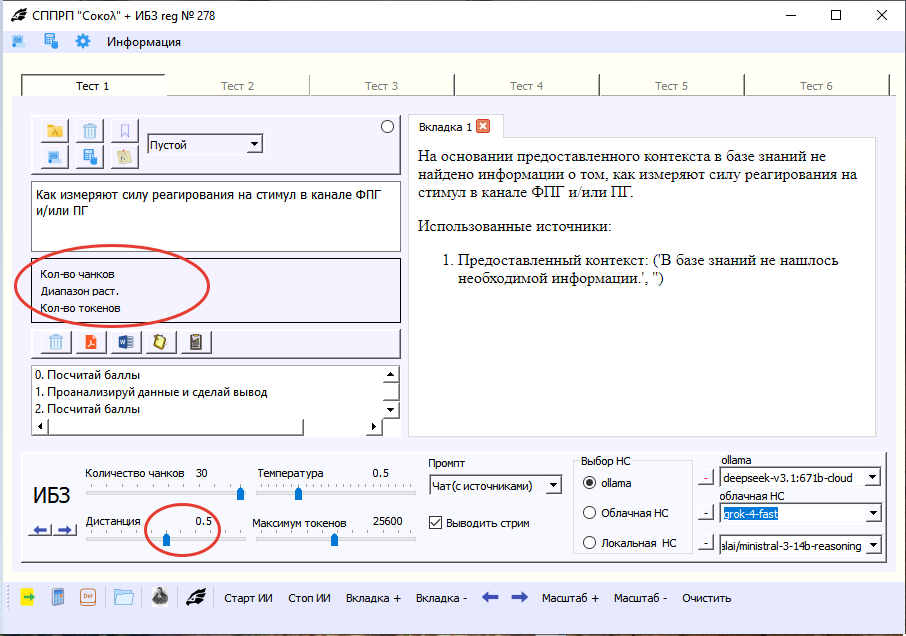
Task: Click the Температура slider handle
Action: 298,493
